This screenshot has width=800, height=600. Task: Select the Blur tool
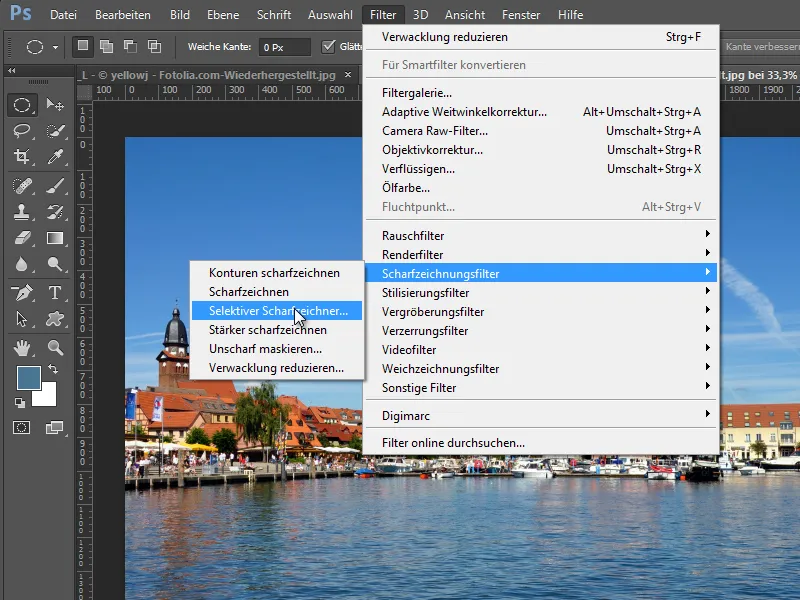(x=21, y=264)
